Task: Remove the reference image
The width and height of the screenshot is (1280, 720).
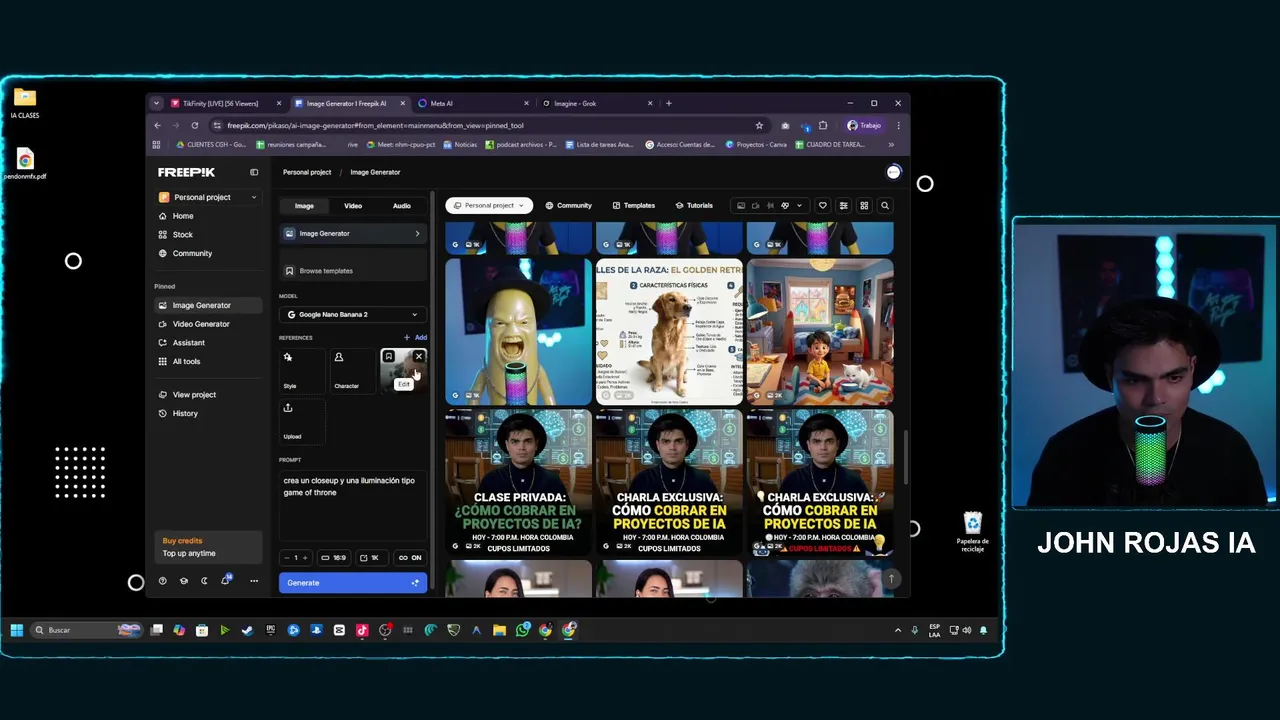Action: (419, 357)
